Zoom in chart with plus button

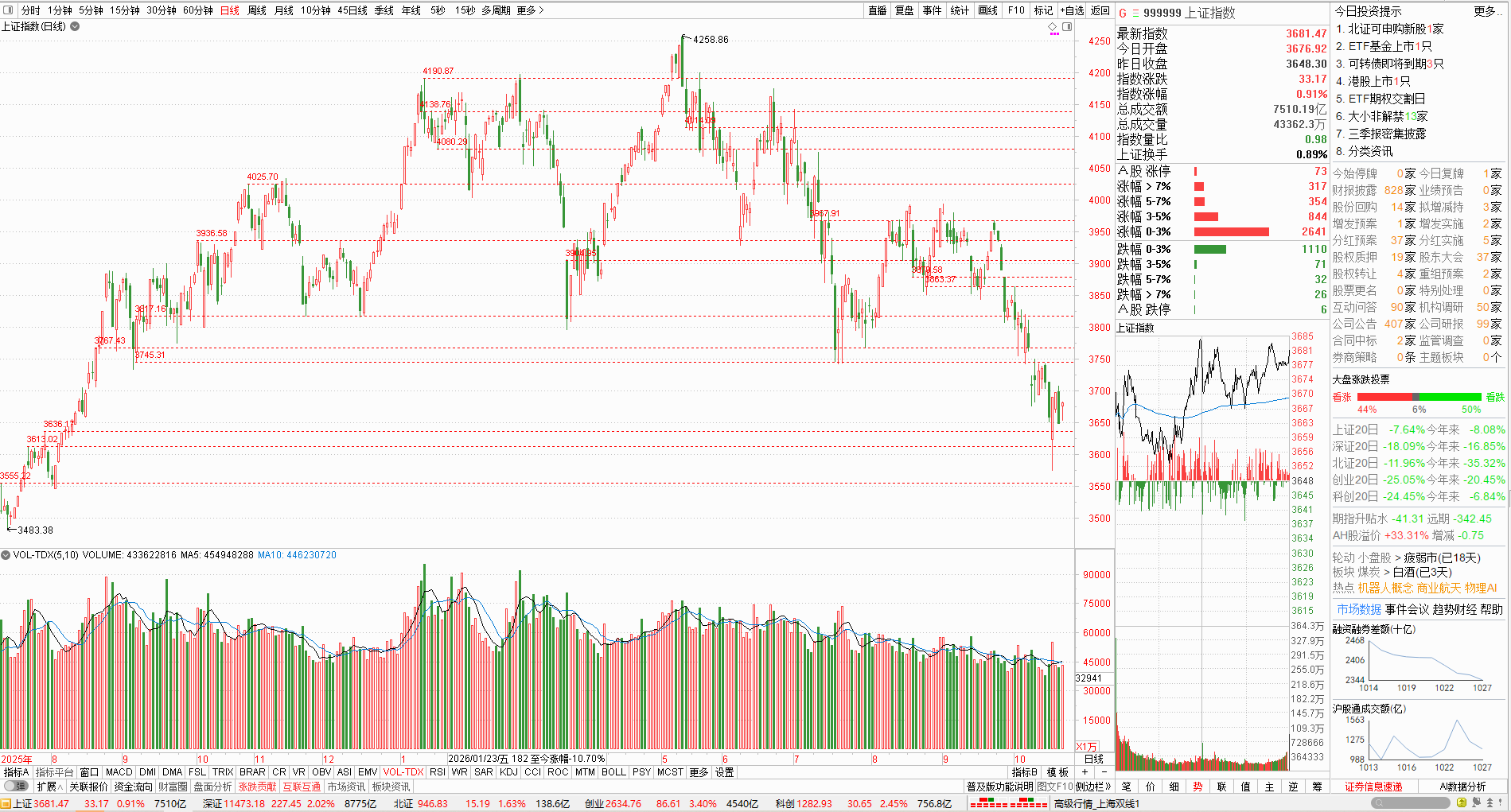1085,772
